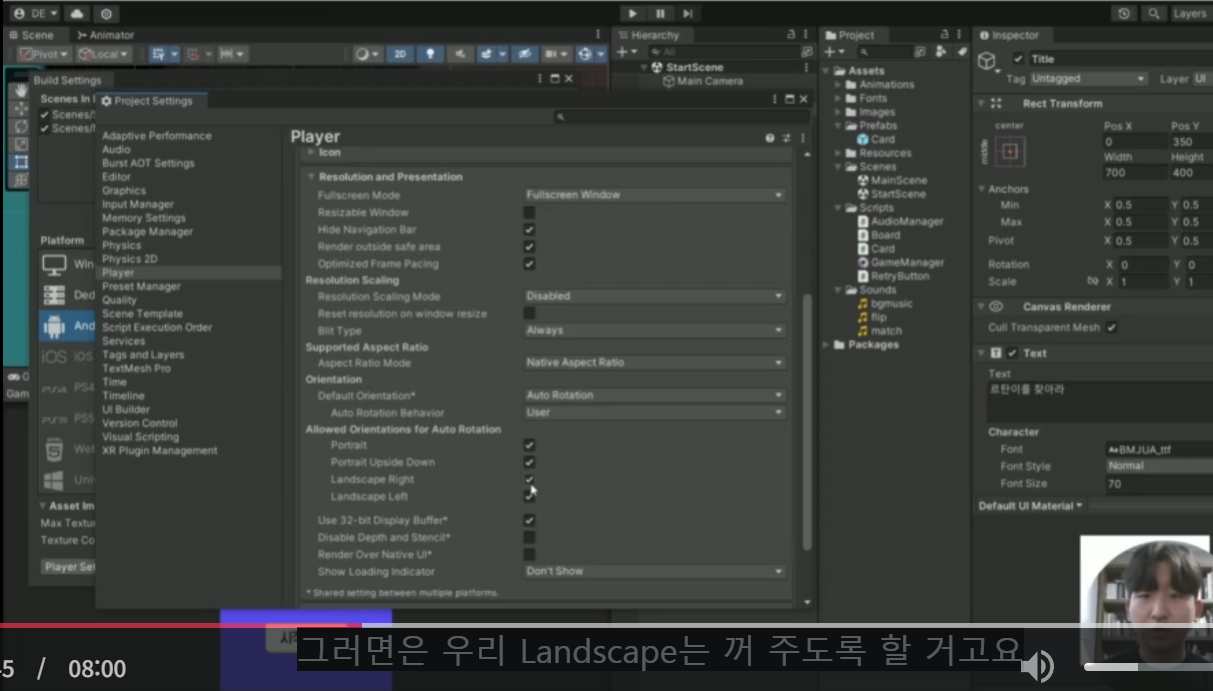Toggle the Title object active checkbox
Viewport: 1213px width, 691px height.
[1018, 59]
